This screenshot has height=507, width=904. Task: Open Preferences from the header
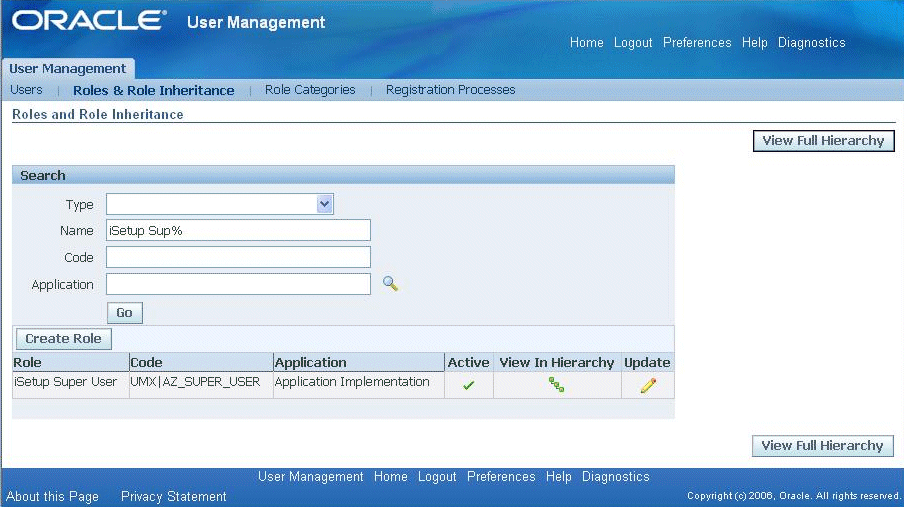click(697, 43)
